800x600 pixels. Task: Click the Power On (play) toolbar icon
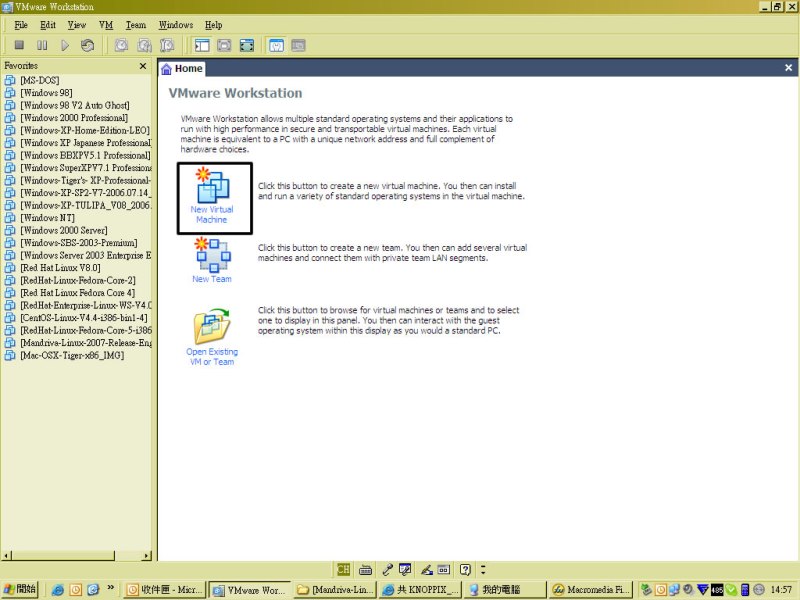tap(65, 45)
